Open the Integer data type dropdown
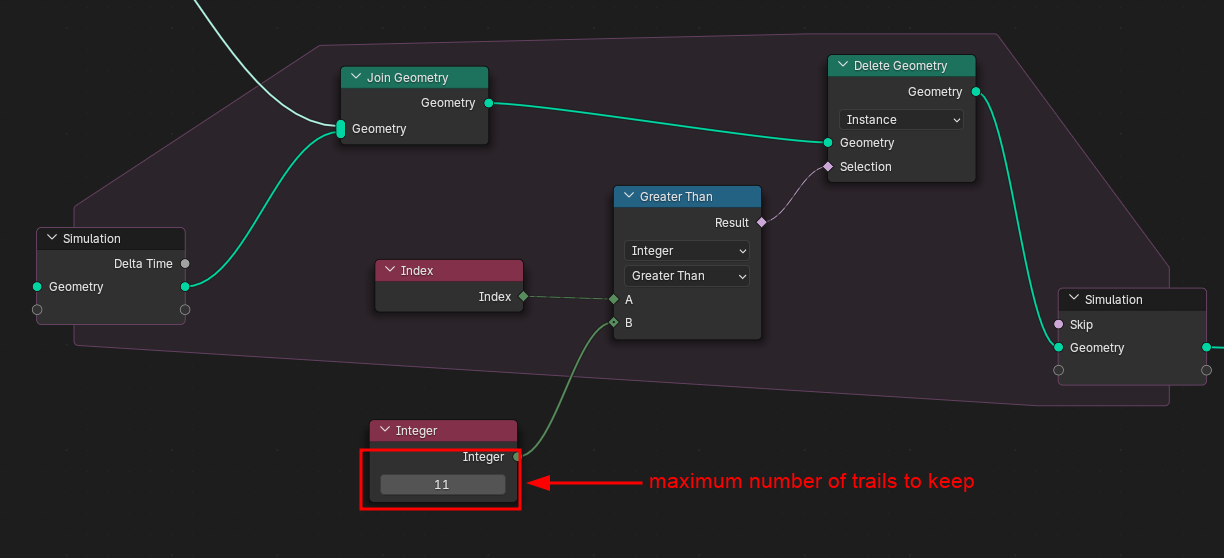The width and height of the screenshot is (1224, 558). click(687, 251)
